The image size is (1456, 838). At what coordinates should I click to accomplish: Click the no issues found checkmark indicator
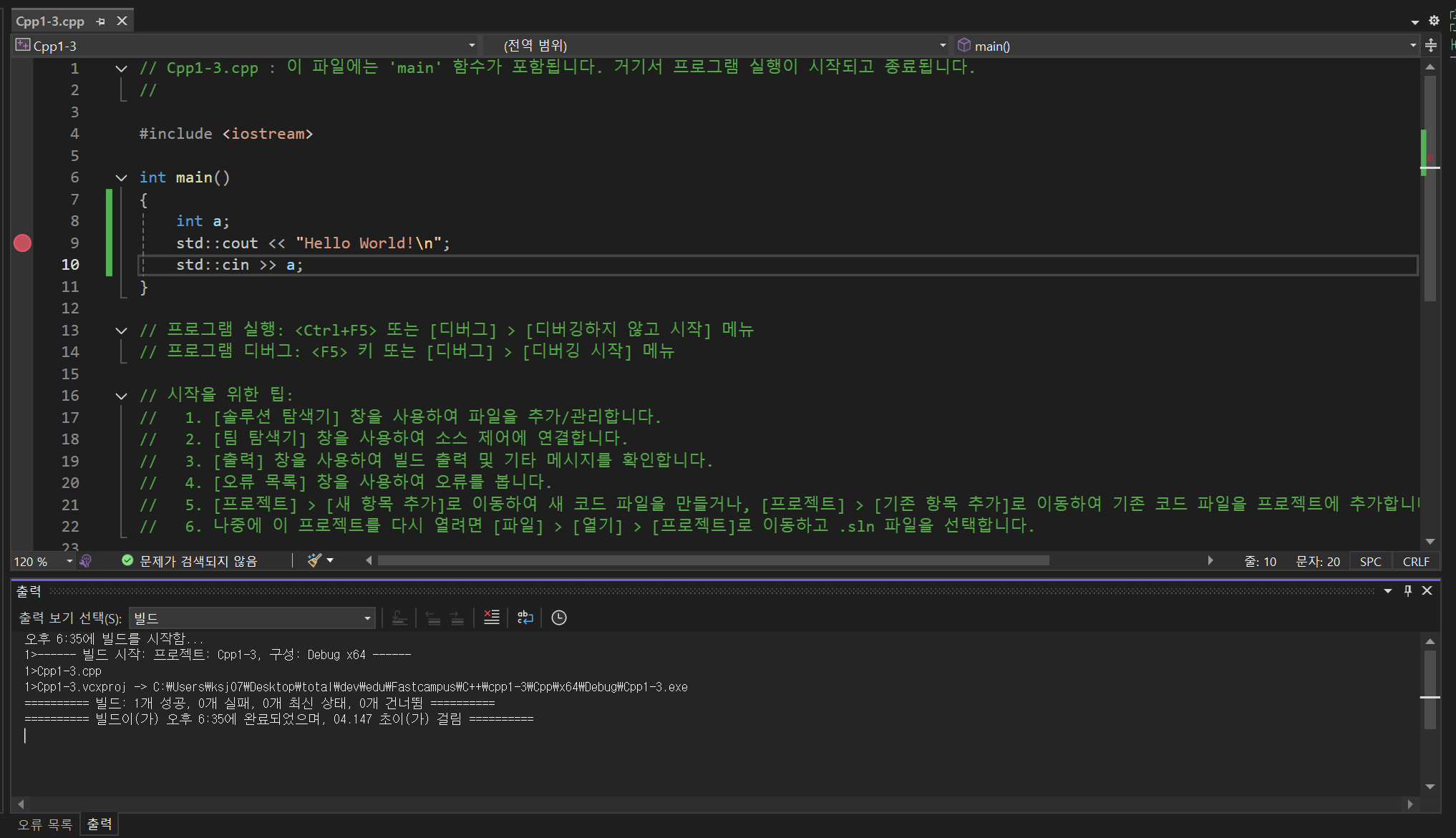point(127,561)
